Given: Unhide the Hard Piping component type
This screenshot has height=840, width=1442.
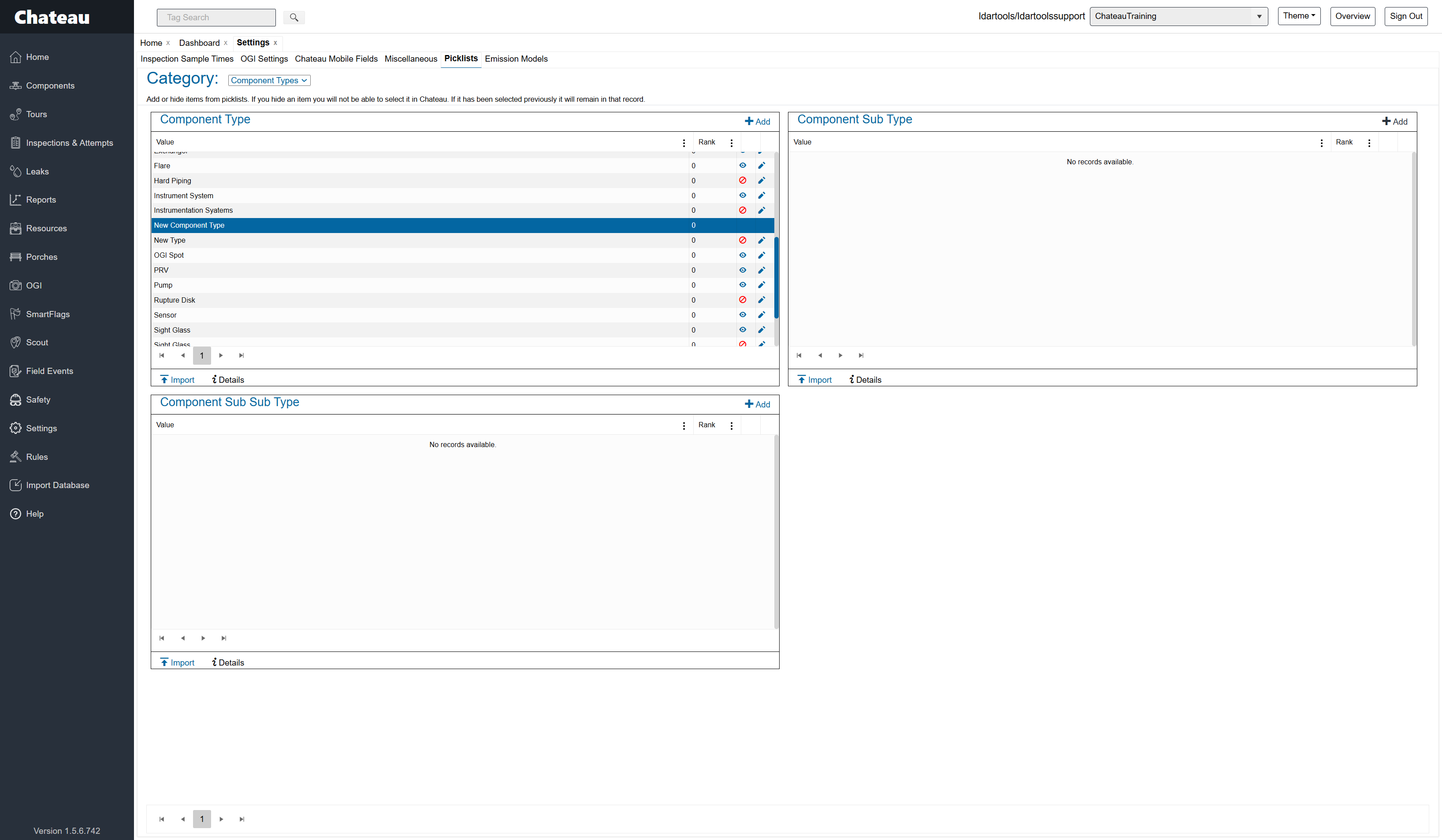Looking at the screenshot, I should tap(742, 180).
